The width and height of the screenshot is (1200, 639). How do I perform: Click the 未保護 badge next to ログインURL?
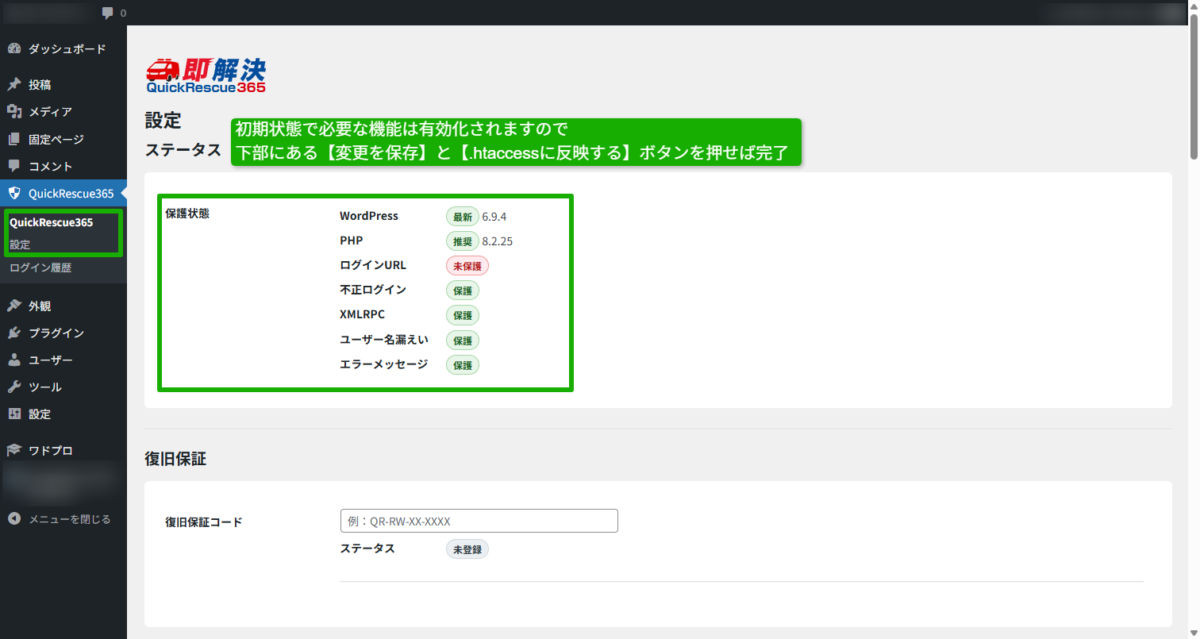467,266
